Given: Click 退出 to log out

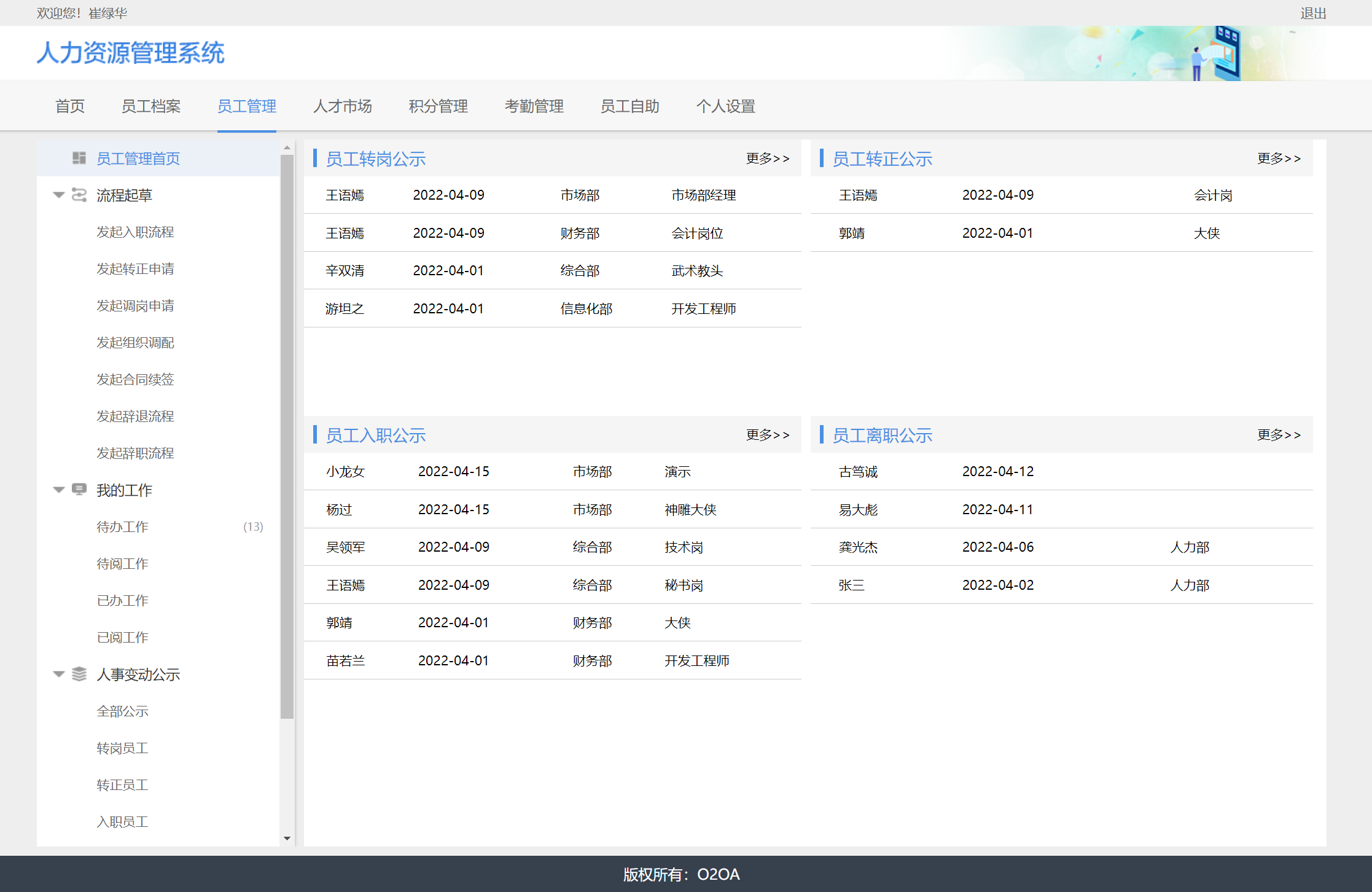Looking at the screenshot, I should click(x=1313, y=13).
